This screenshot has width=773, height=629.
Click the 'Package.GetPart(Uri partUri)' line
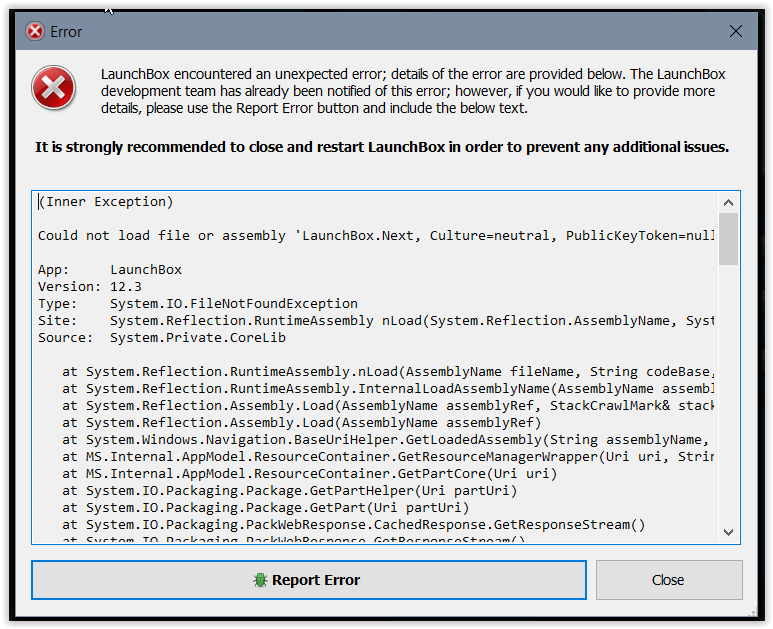click(266, 508)
